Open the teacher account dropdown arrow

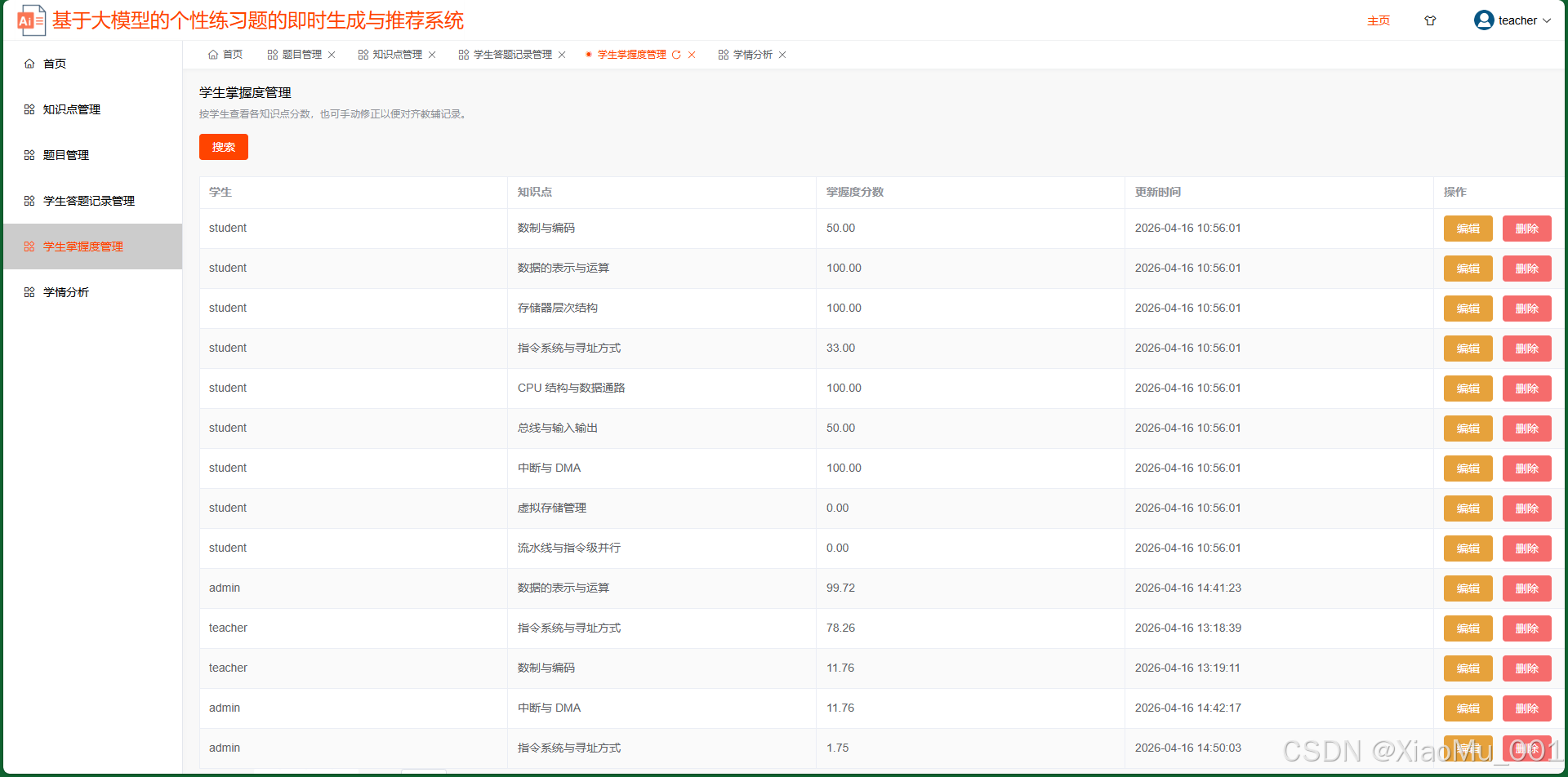tap(1547, 21)
